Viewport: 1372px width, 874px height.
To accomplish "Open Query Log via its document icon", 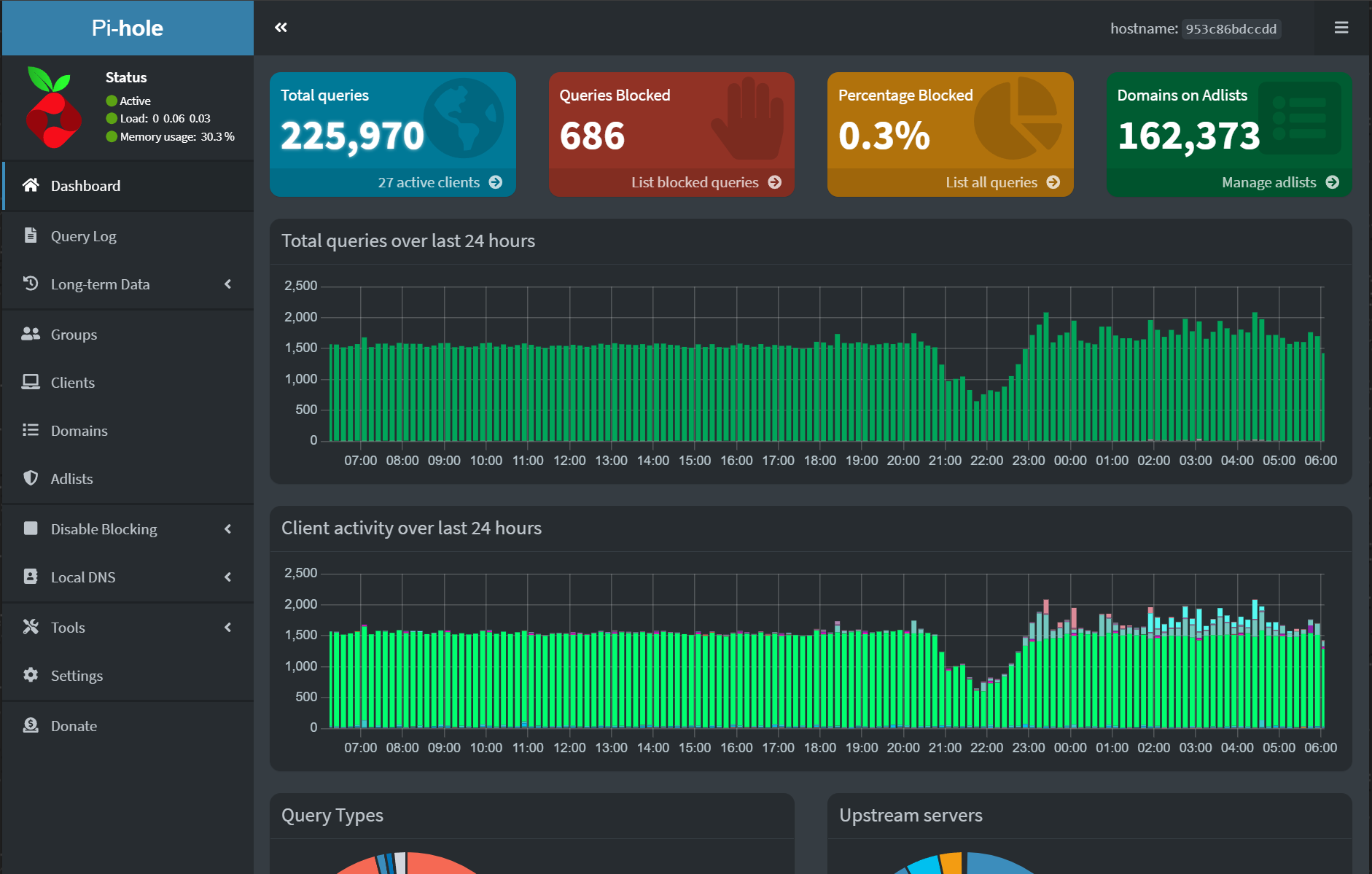I will tap(30, 235).
